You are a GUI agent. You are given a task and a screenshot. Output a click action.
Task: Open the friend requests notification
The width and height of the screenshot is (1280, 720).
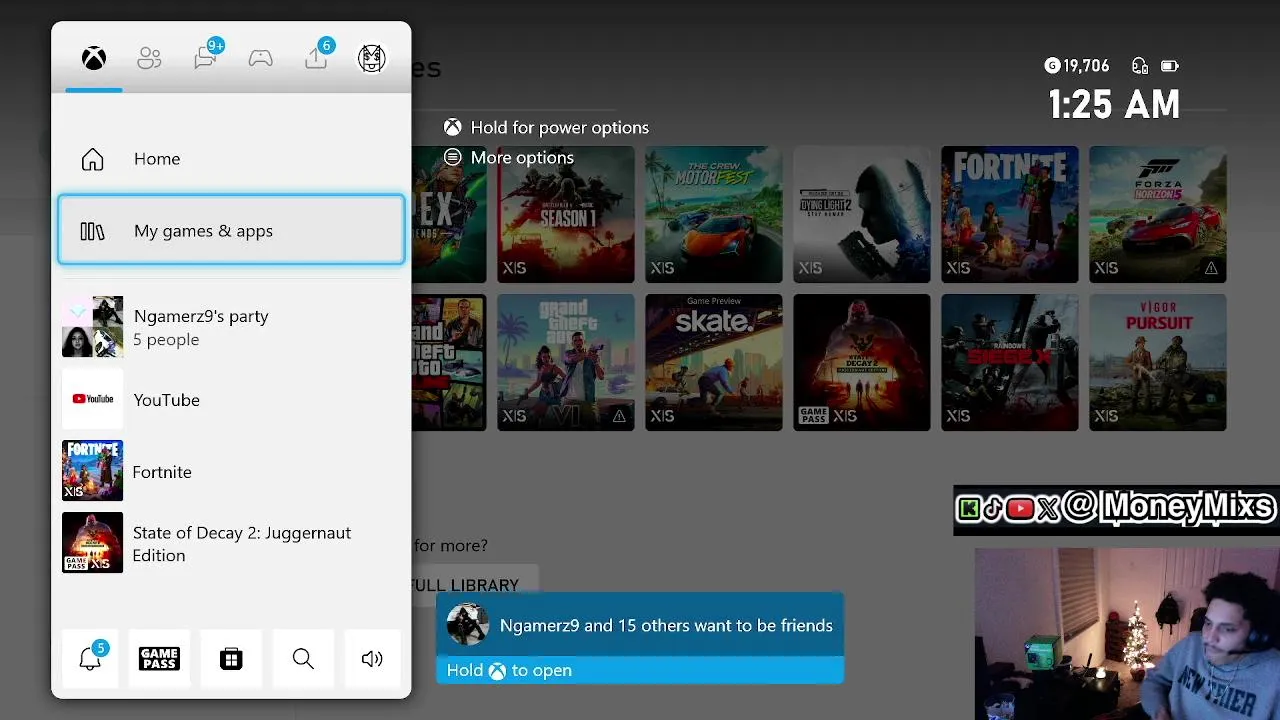pyautogui.click(x=640, y=638)
